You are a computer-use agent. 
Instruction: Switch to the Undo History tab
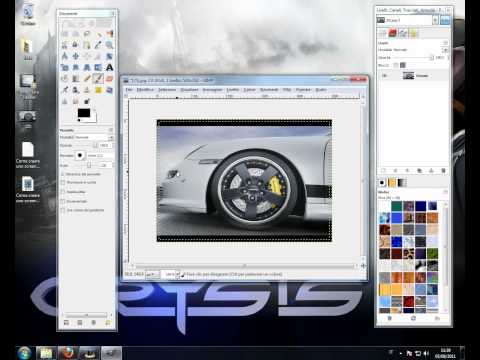tap(413, 33)
